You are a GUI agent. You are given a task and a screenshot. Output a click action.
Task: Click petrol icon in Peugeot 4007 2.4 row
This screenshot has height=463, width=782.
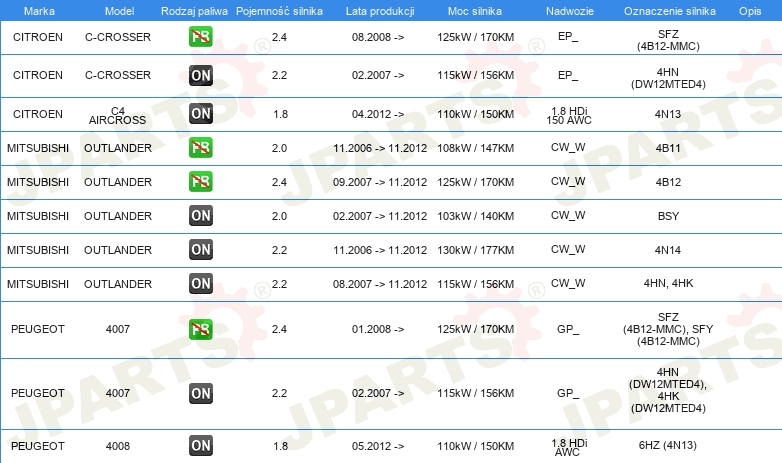click(200, 329)
